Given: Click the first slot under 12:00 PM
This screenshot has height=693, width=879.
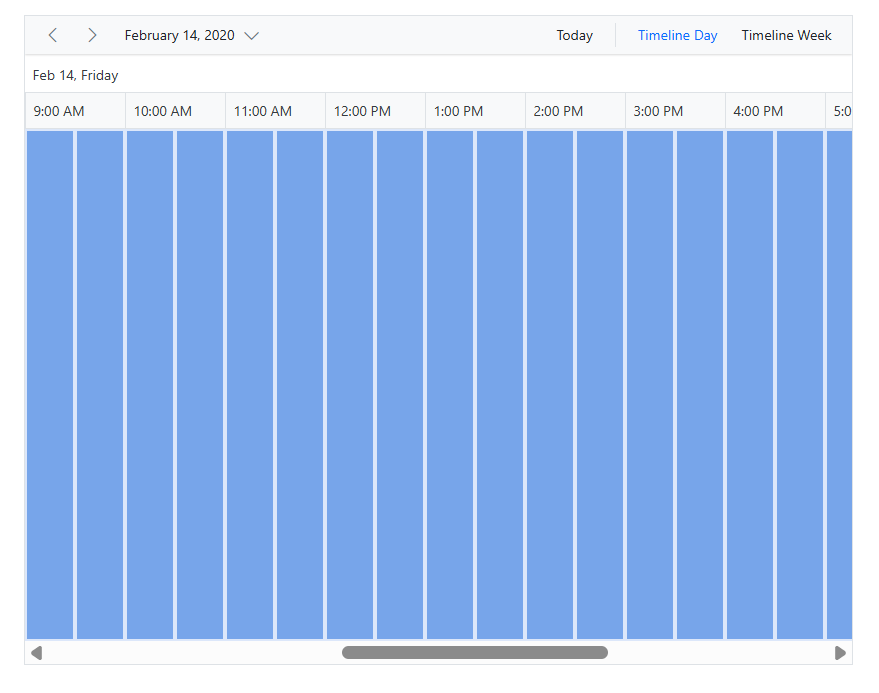Looking at the screenshot, I should [x=350, y=385].
